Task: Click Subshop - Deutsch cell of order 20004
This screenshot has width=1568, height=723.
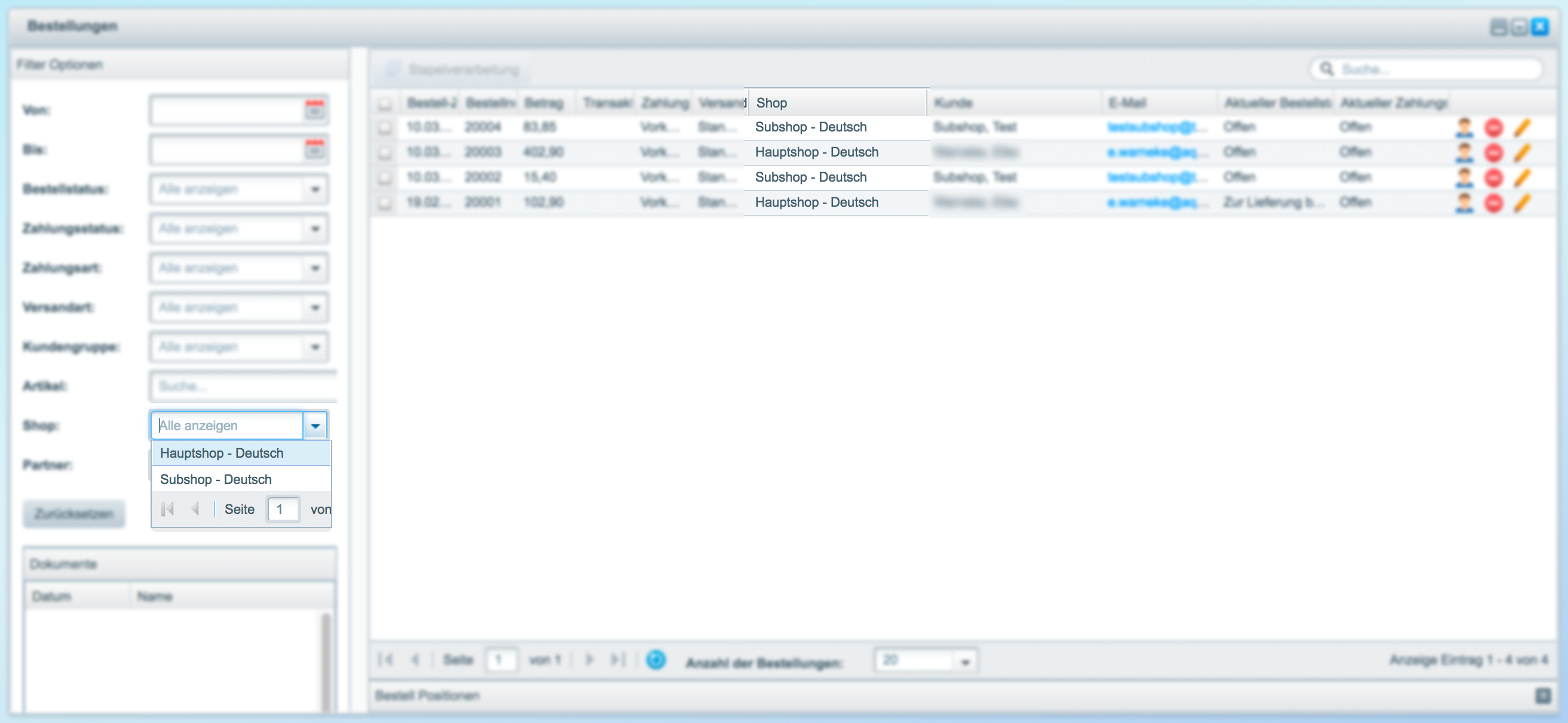Action: click(837, 127)
